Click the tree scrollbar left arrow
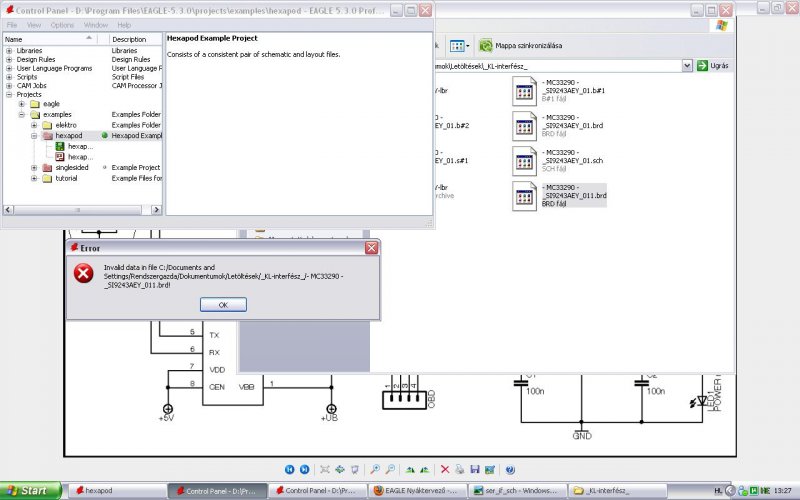The image size is (800, 500). pos(8,210)
